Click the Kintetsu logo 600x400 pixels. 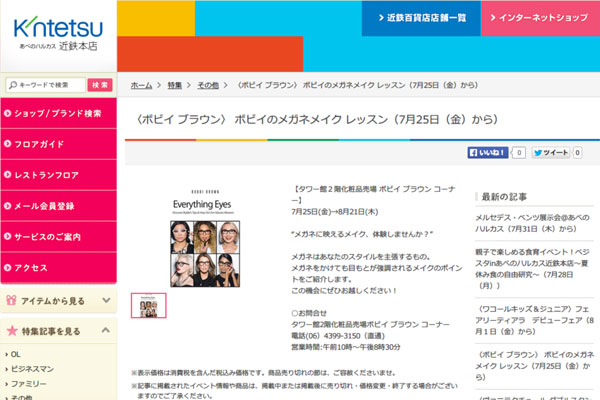(x=58, y=34)
